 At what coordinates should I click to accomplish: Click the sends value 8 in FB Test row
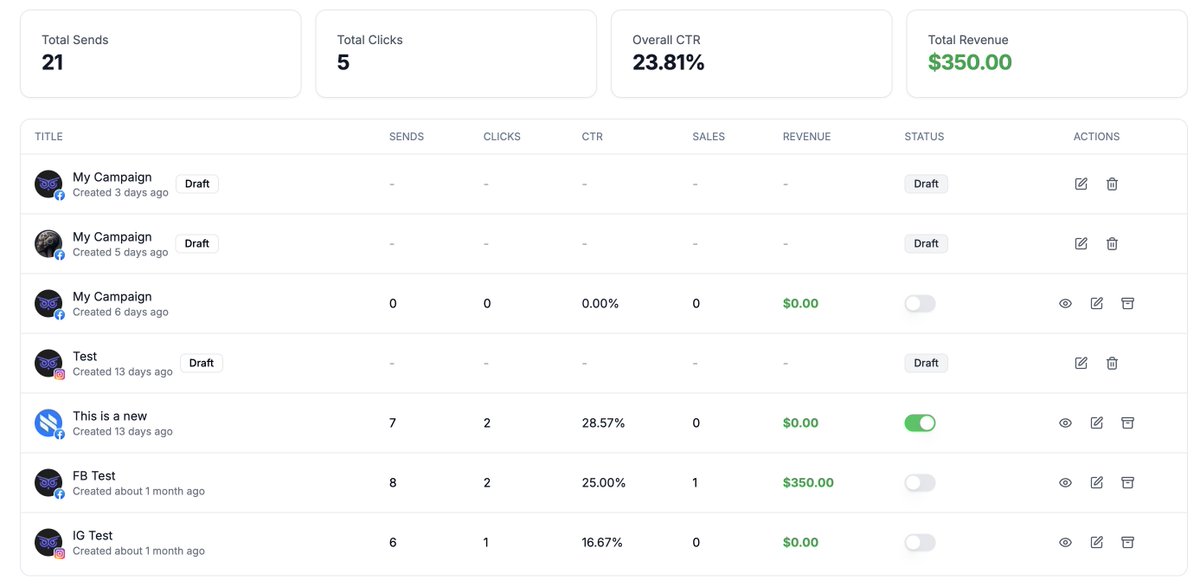pos(393,483)
